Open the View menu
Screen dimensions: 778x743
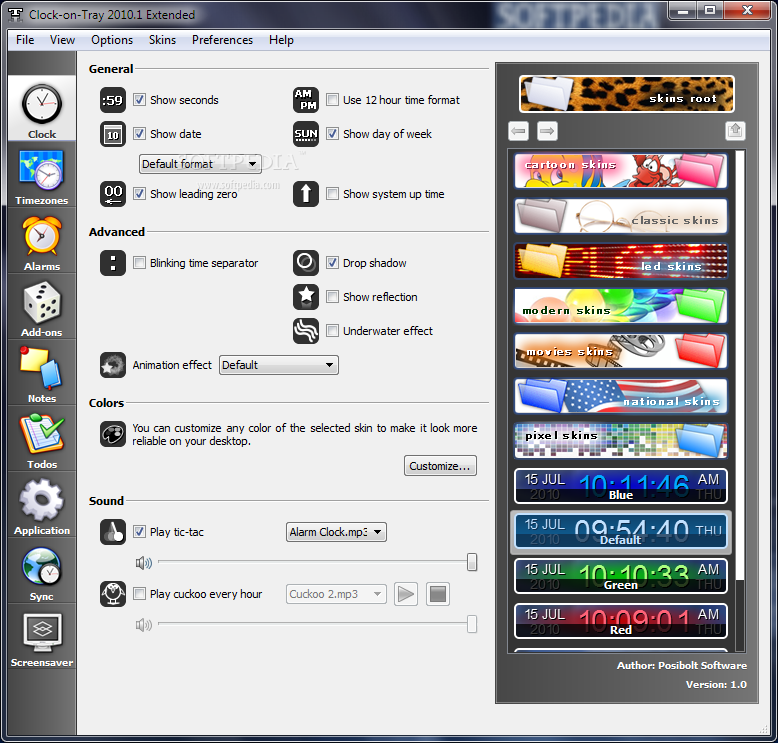(63, 40)
